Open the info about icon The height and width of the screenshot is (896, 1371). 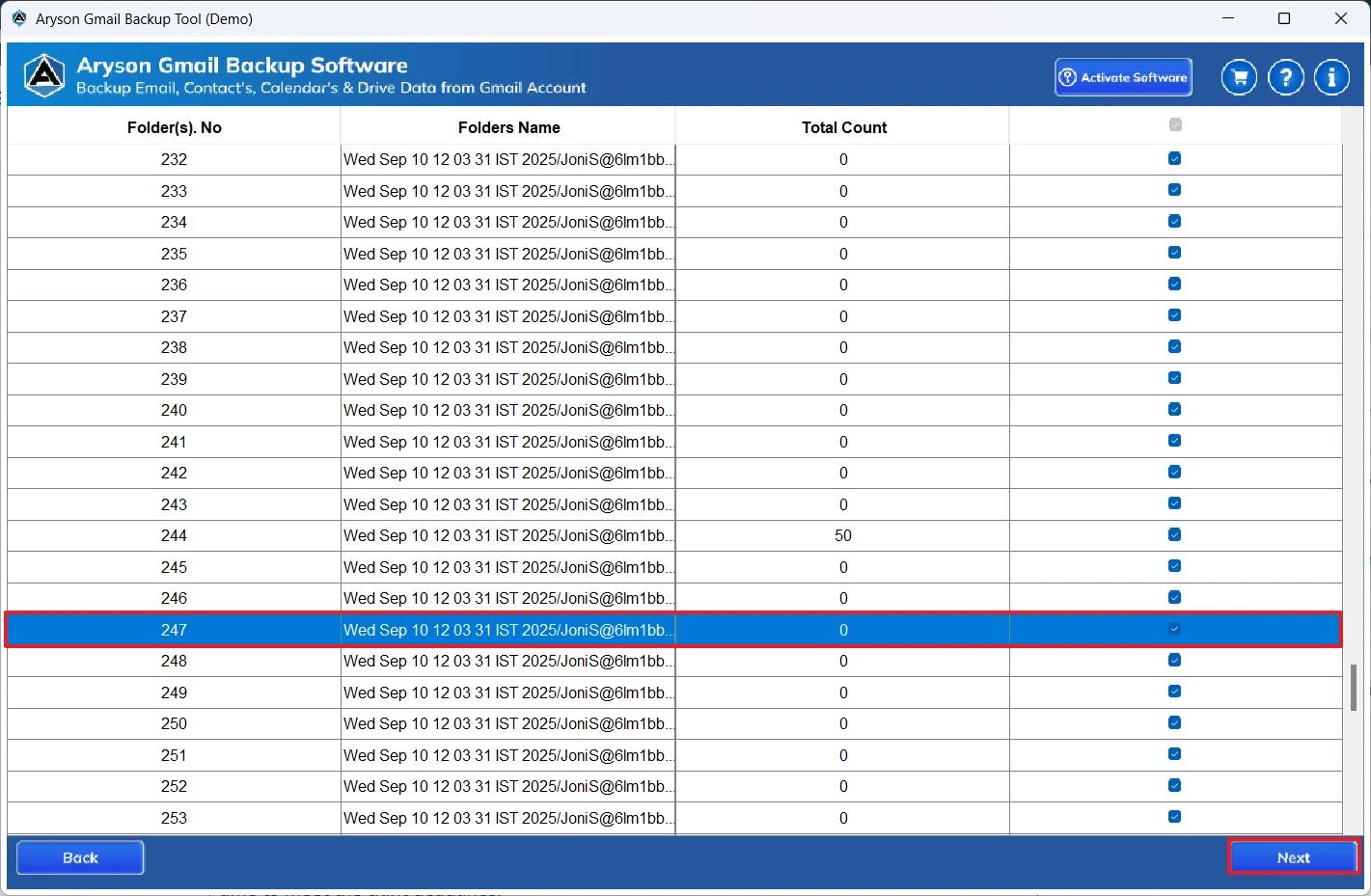point(1331,77)
